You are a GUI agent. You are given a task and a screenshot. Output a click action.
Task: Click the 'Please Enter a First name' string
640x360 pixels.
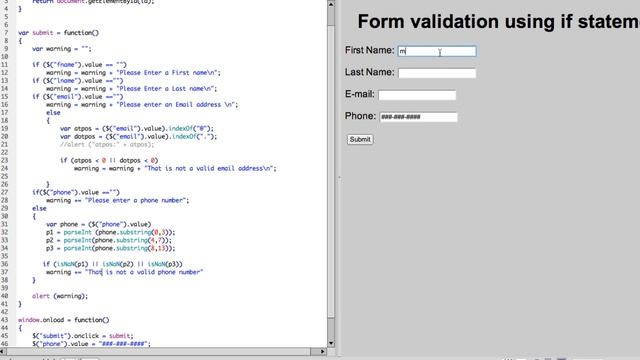click(168, 73)
